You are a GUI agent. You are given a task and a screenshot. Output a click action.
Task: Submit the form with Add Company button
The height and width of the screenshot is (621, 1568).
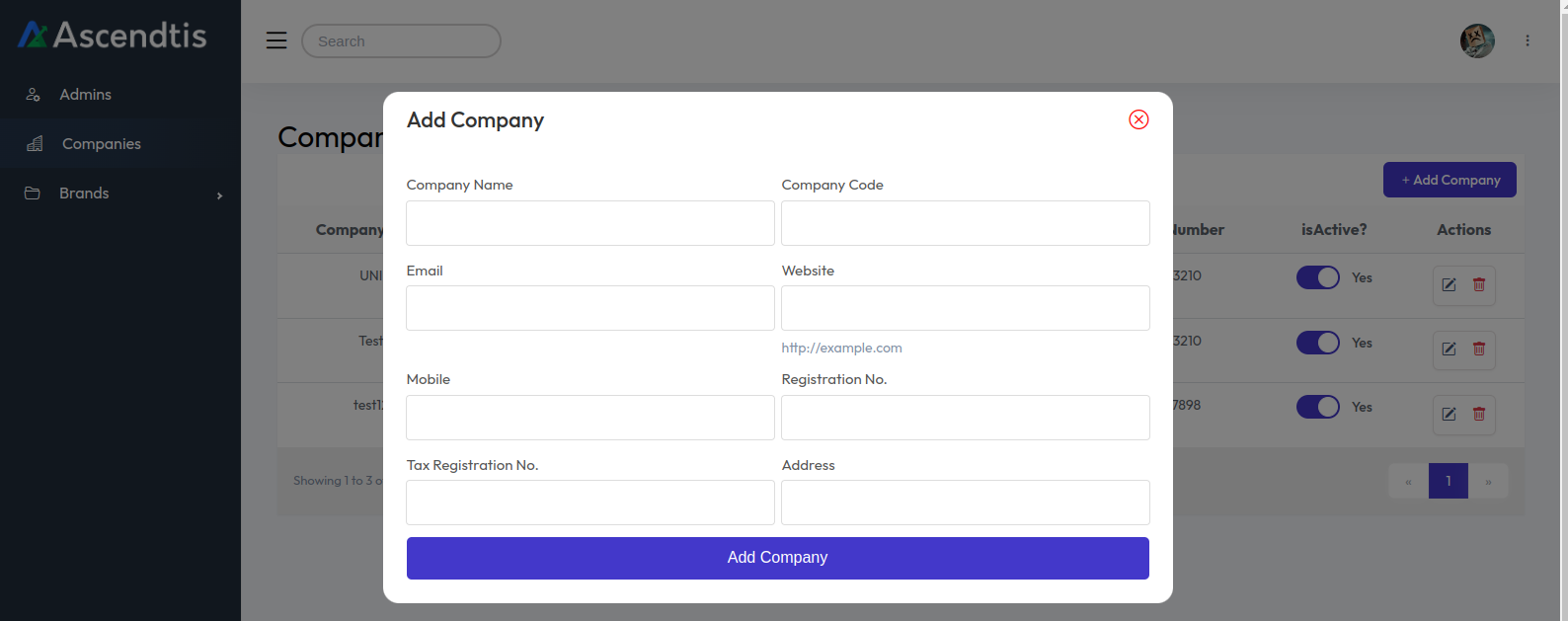(x=777, y=558)
